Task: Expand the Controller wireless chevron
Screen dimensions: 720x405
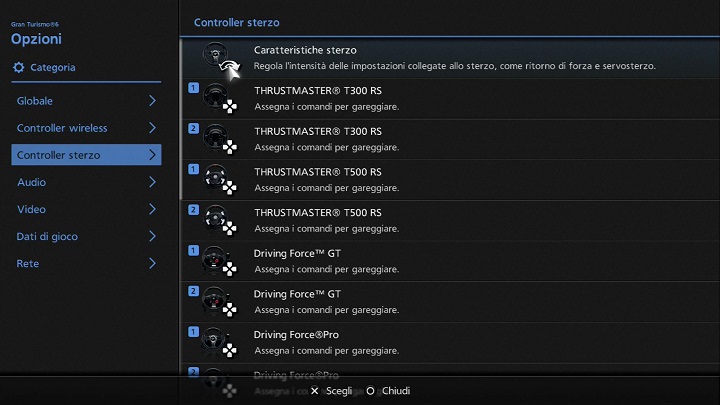Action: click(152, 128)
